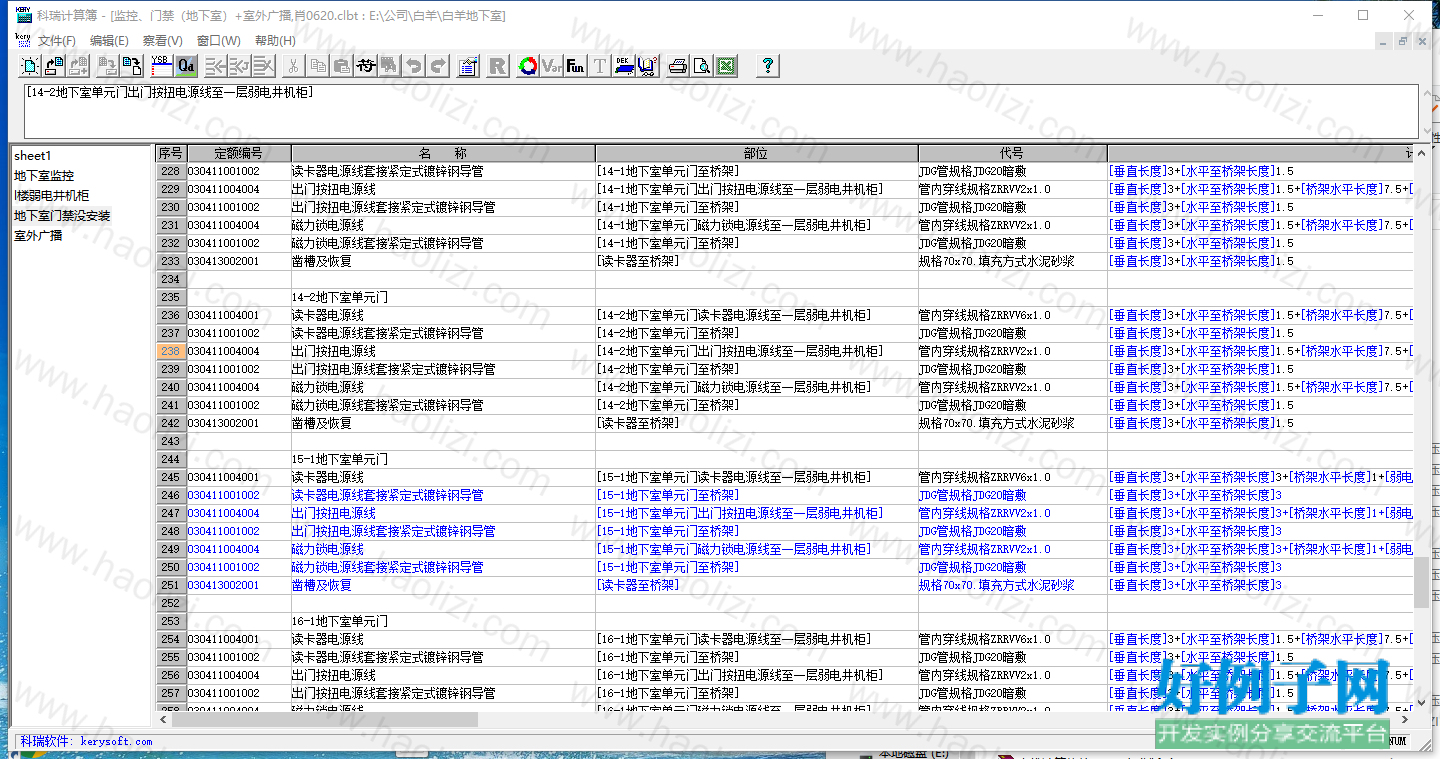Click the 部位 column header

tap(756, 153)
